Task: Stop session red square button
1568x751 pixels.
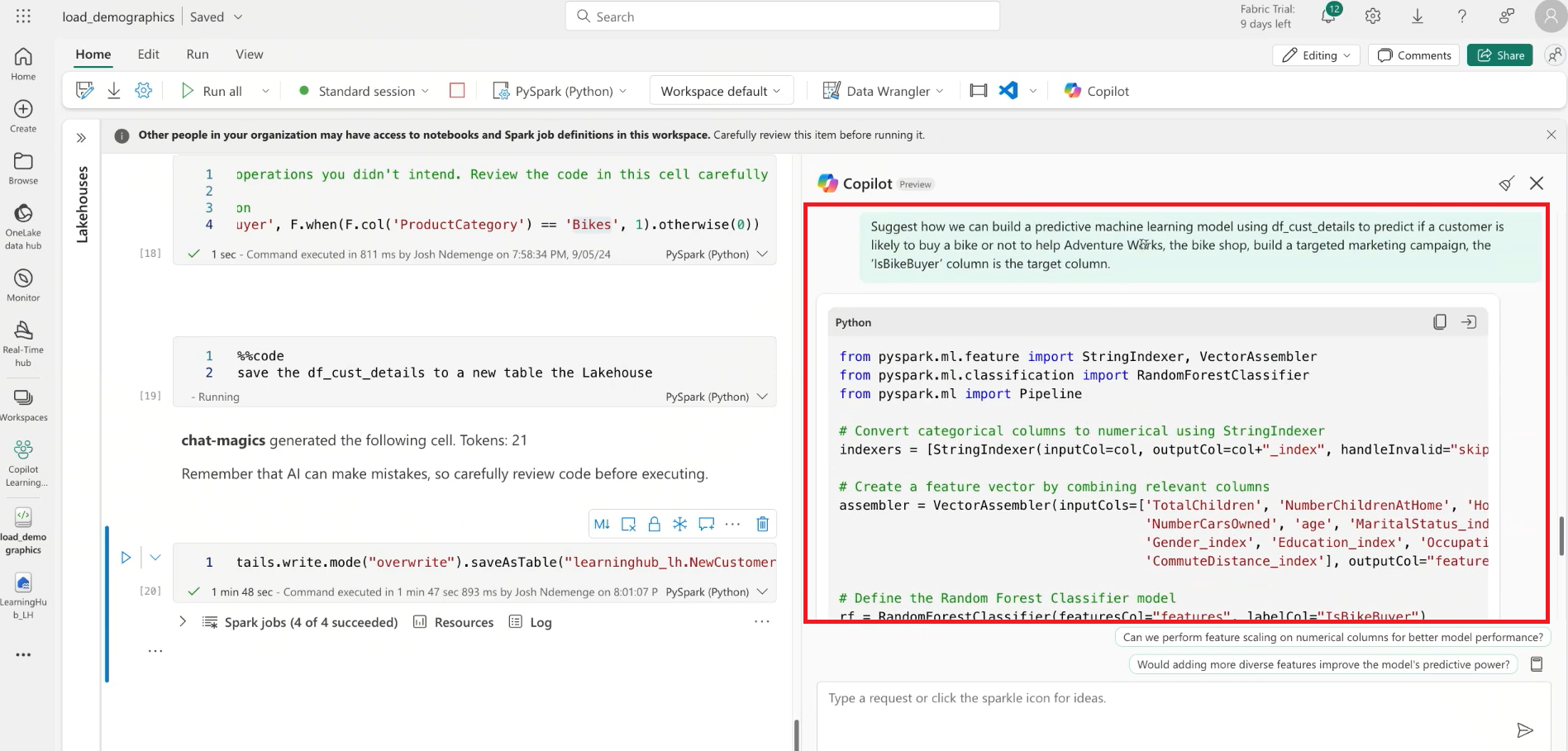Action: coord(457,90)
